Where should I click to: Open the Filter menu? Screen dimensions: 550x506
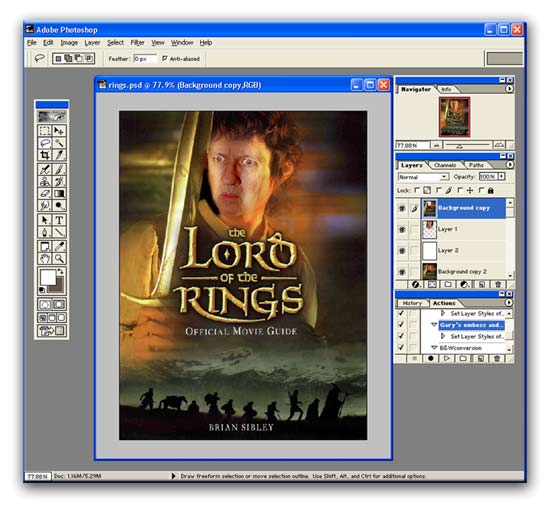tap(138, 42)
